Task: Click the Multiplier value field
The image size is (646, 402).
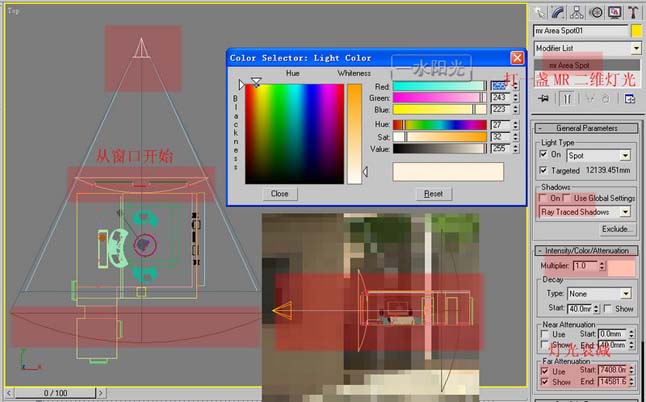Action: [585, 266]
